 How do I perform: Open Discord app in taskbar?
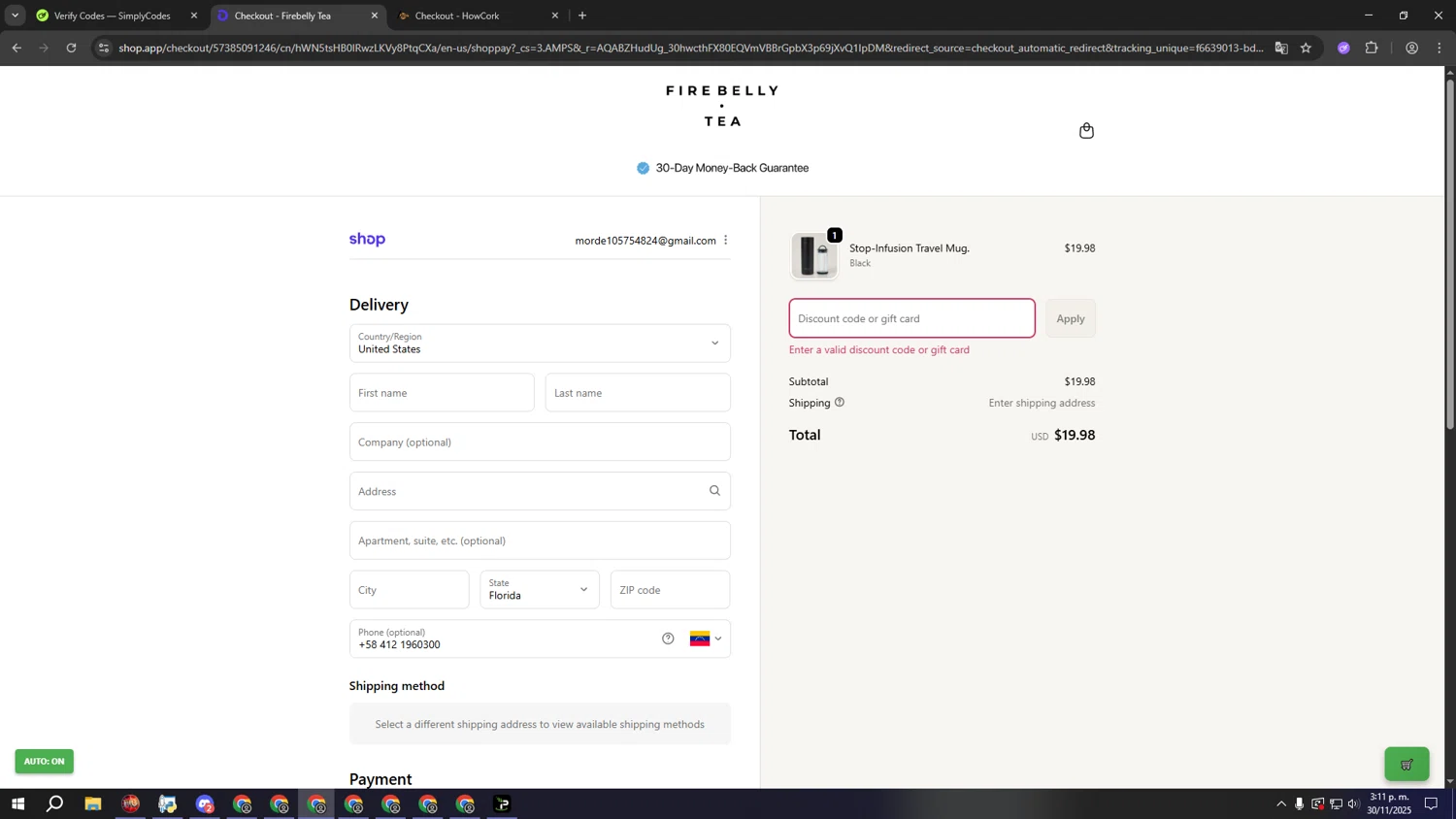(x=205, y=804)
